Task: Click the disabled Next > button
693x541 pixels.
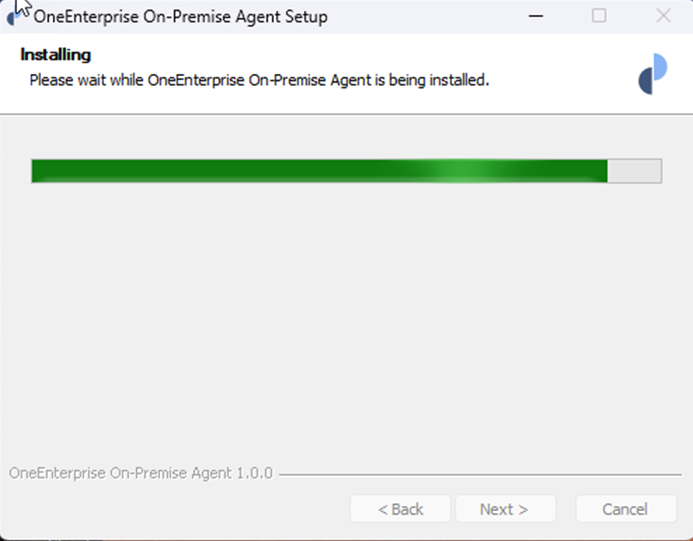Action: click(504, 509)
